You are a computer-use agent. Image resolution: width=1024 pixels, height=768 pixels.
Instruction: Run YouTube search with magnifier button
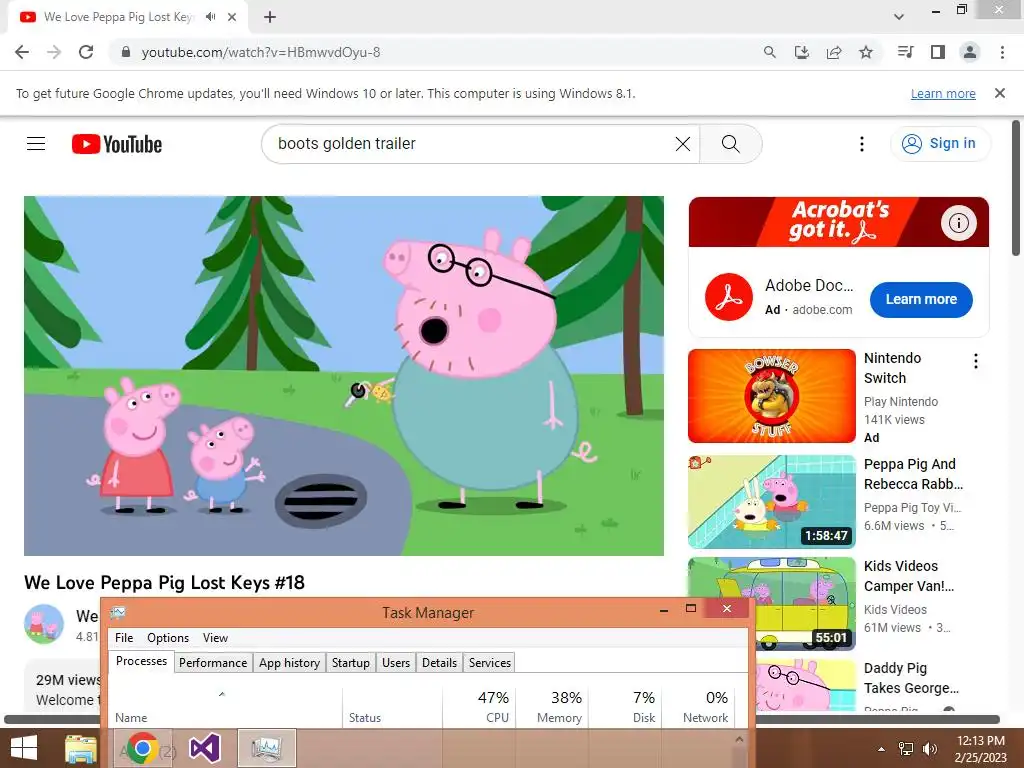click(x=731, y=144)
